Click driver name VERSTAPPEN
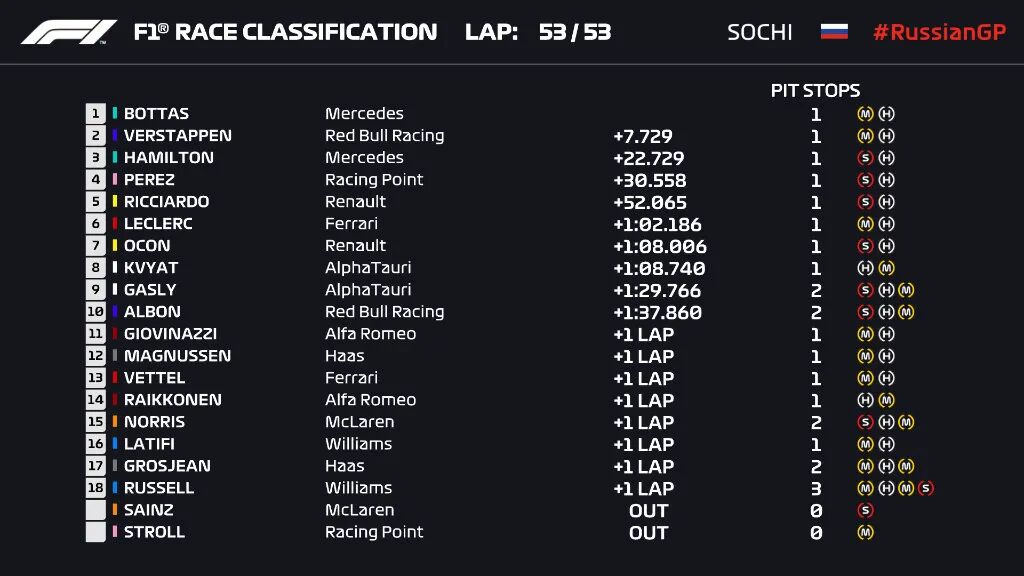 click(177, 136)
